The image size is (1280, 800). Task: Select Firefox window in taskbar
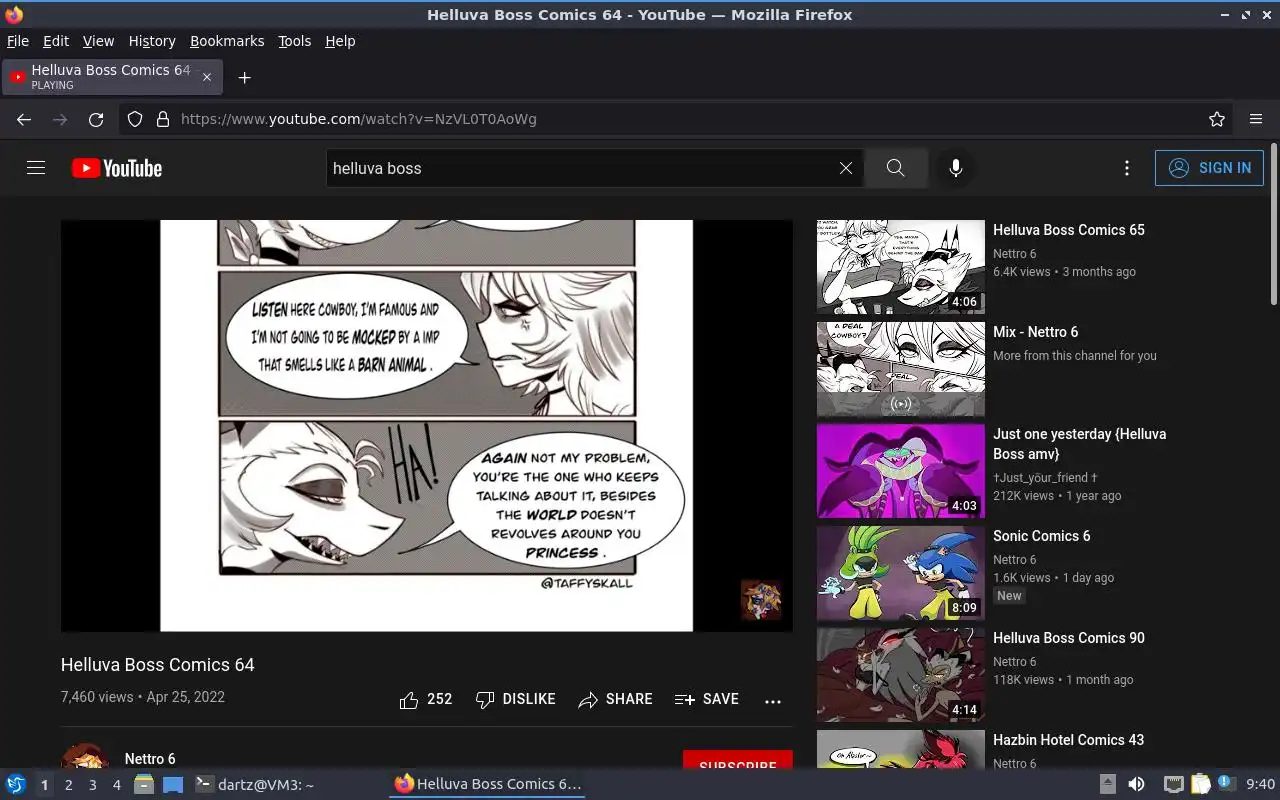pyautogui.click(x=487, y=784)
